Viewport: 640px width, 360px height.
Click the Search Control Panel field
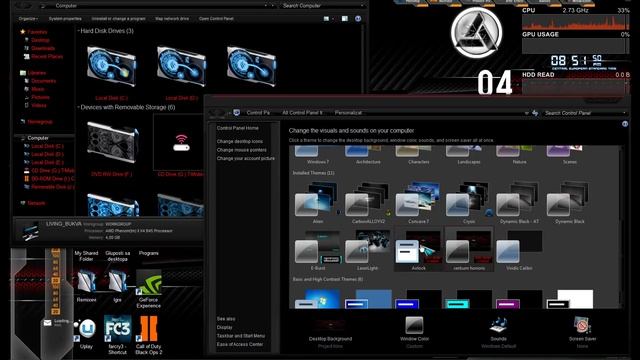coord(585,113)
